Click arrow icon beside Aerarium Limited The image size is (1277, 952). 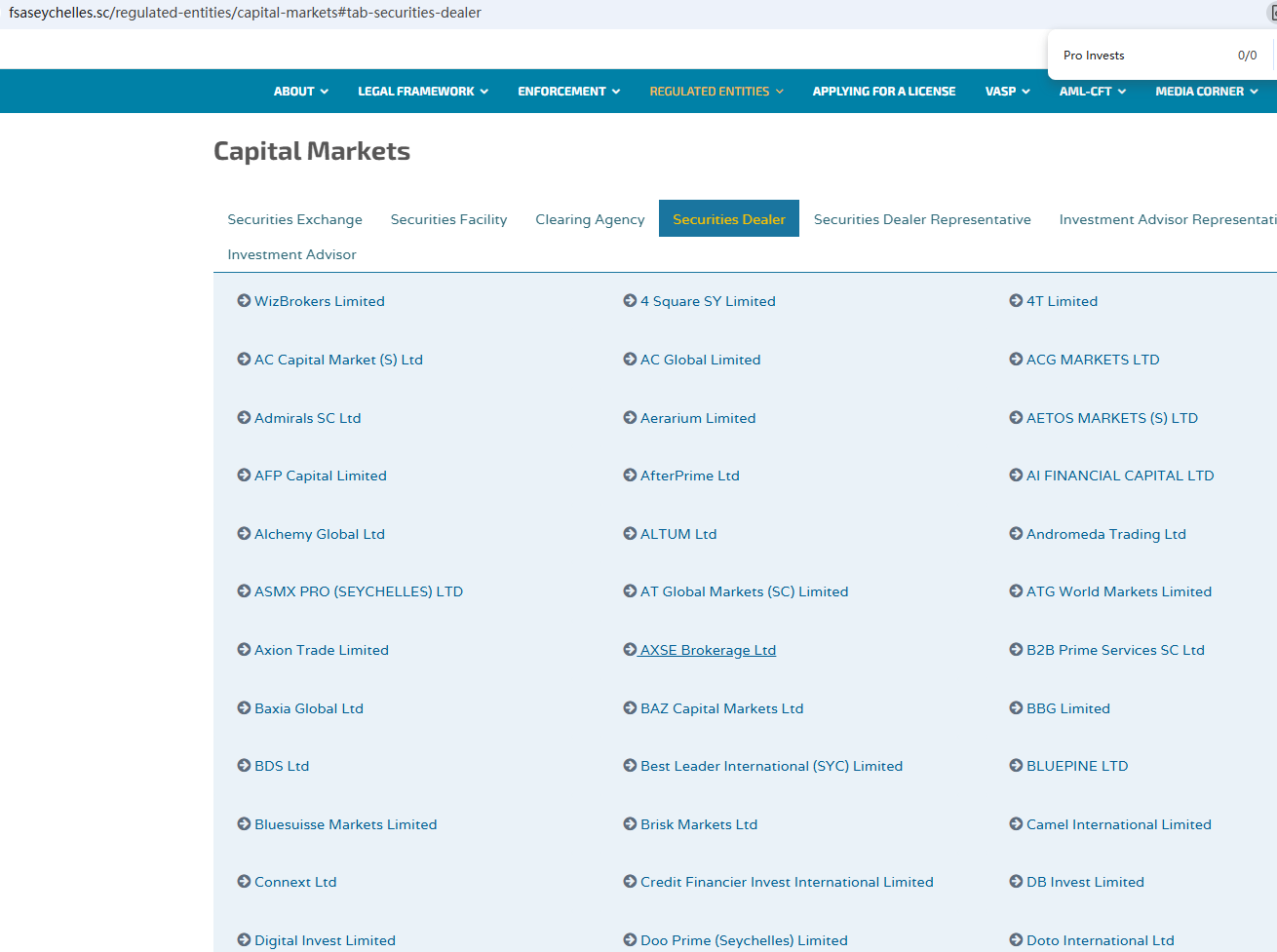[x=630, y=418]
